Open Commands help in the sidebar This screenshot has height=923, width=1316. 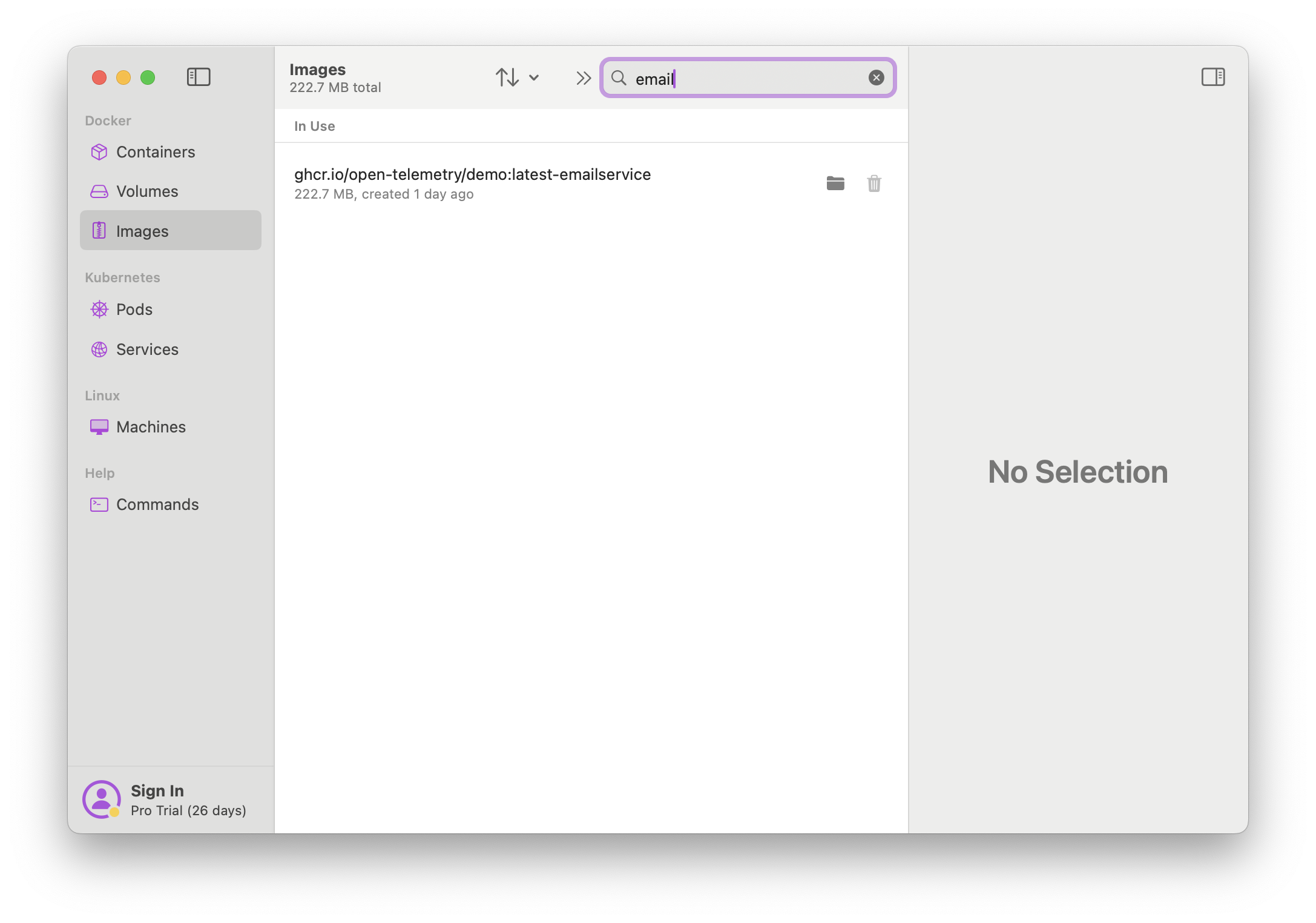pyautogui.click(x=170, y=505)
